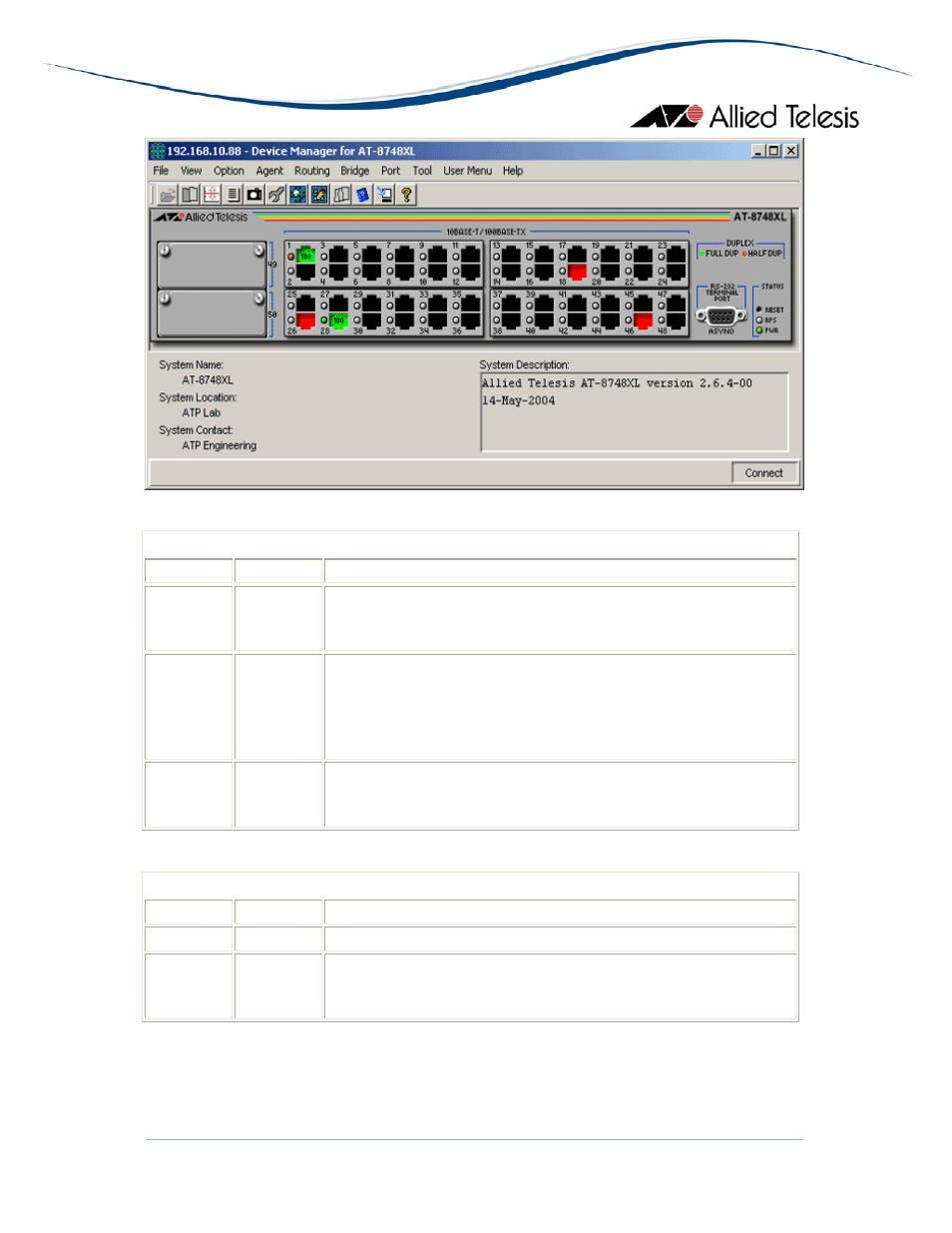Open the Help menu
This screenshot has width=952, height=1233.
point(513,171)
